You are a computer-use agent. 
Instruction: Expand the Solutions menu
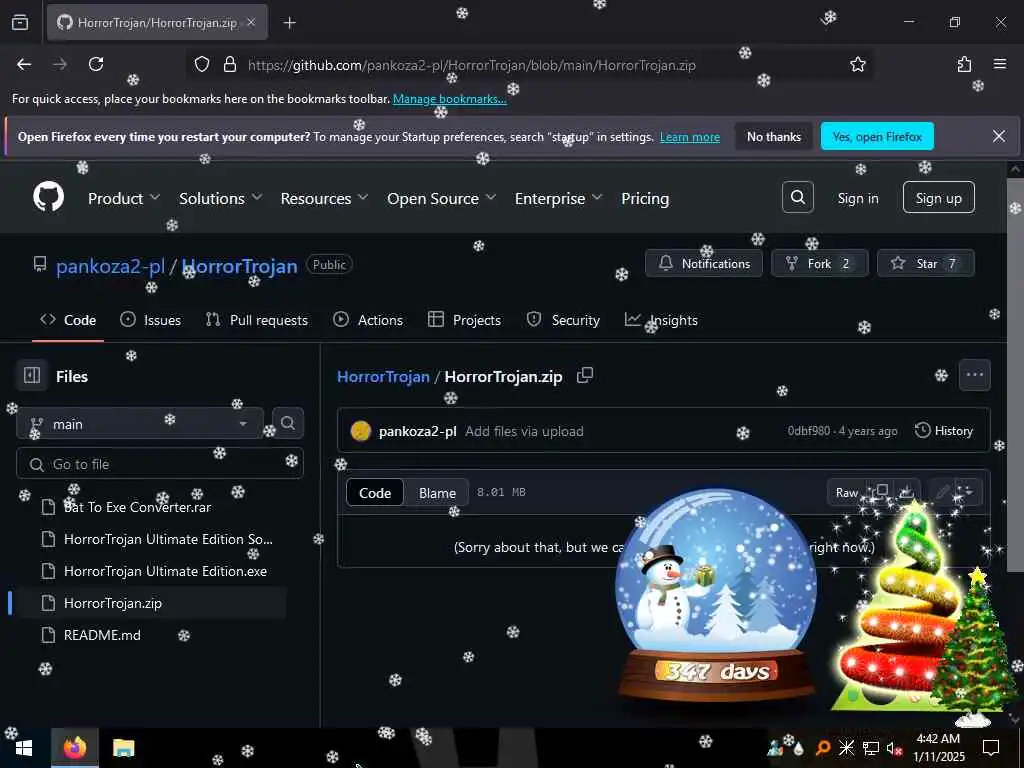220,198
